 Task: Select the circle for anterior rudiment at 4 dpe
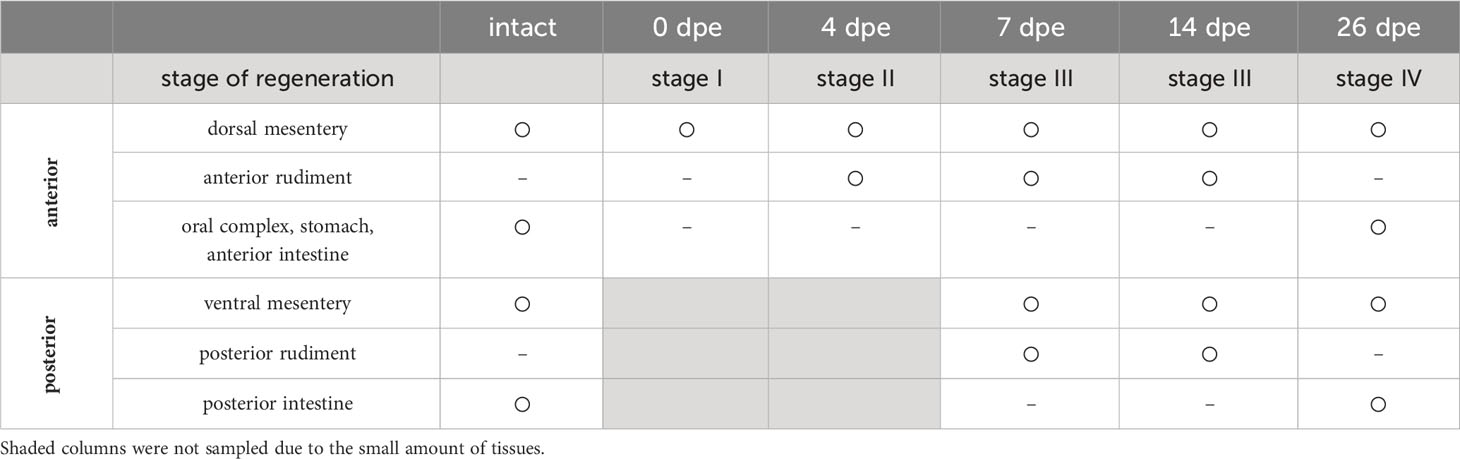pos(854,178)
